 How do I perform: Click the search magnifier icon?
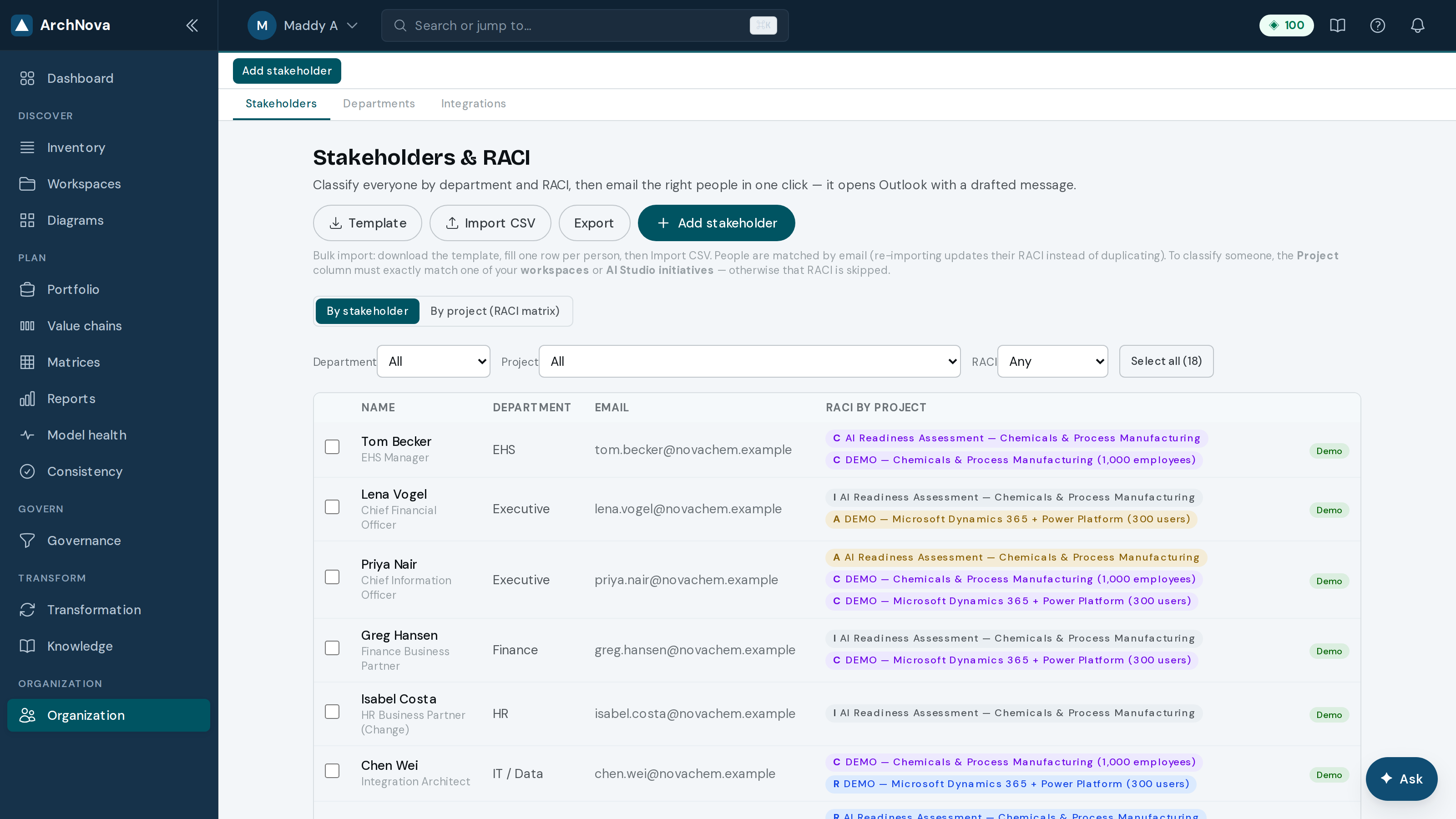pos(400,25)
